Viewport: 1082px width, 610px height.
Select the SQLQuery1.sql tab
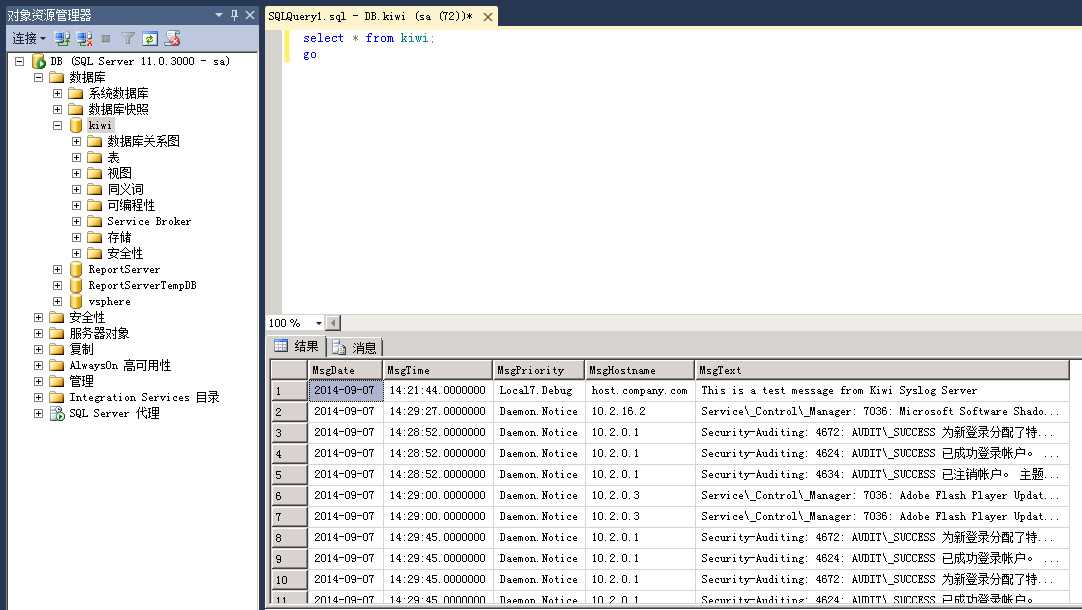click(371, 17)
